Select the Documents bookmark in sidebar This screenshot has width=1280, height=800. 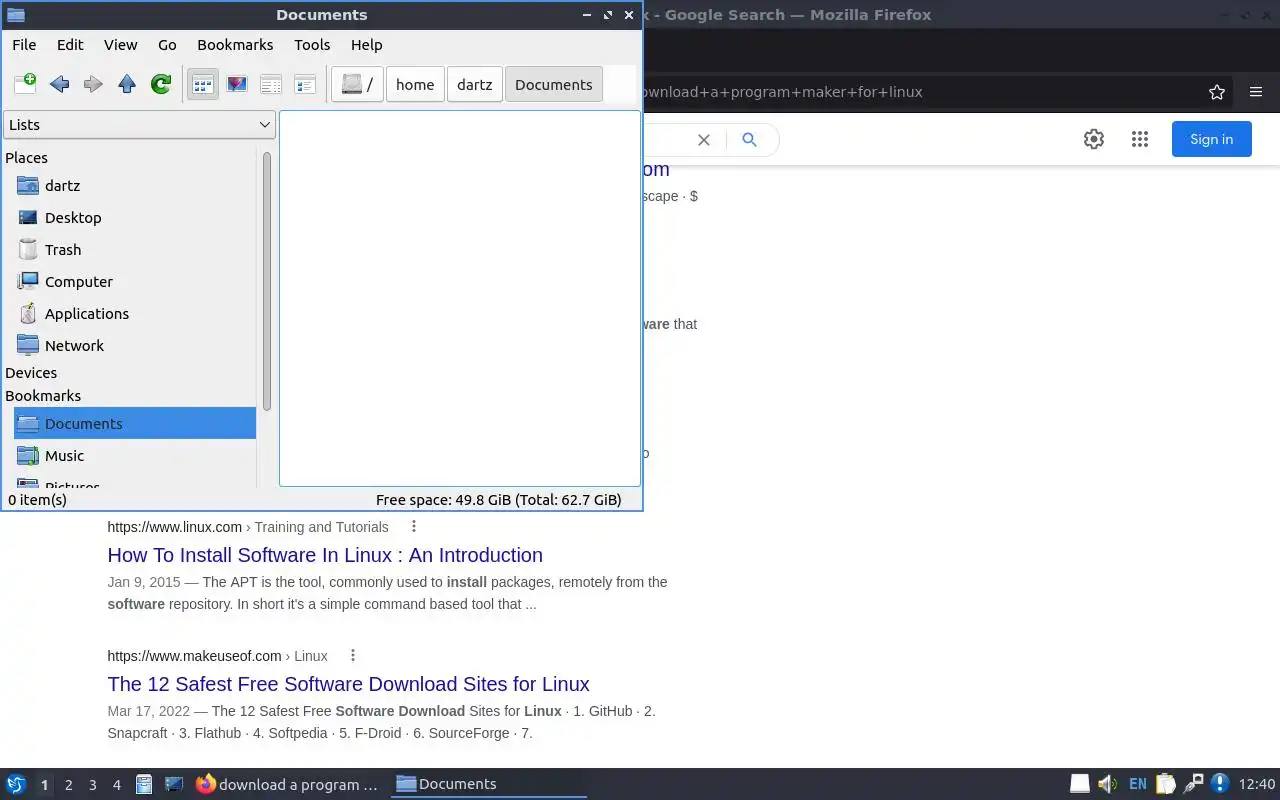tap(135, 424)
